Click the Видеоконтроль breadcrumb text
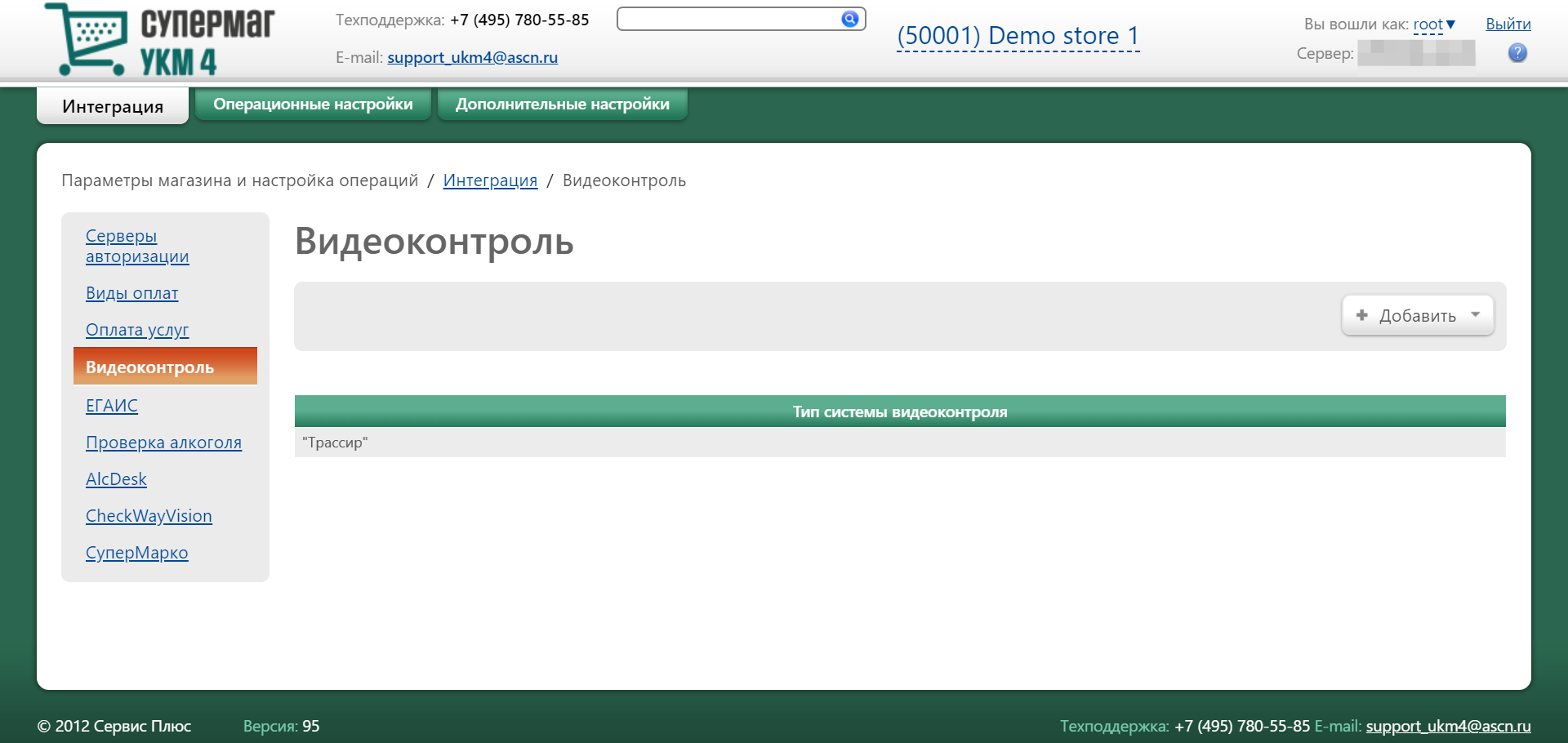 (x=624, y=180)
